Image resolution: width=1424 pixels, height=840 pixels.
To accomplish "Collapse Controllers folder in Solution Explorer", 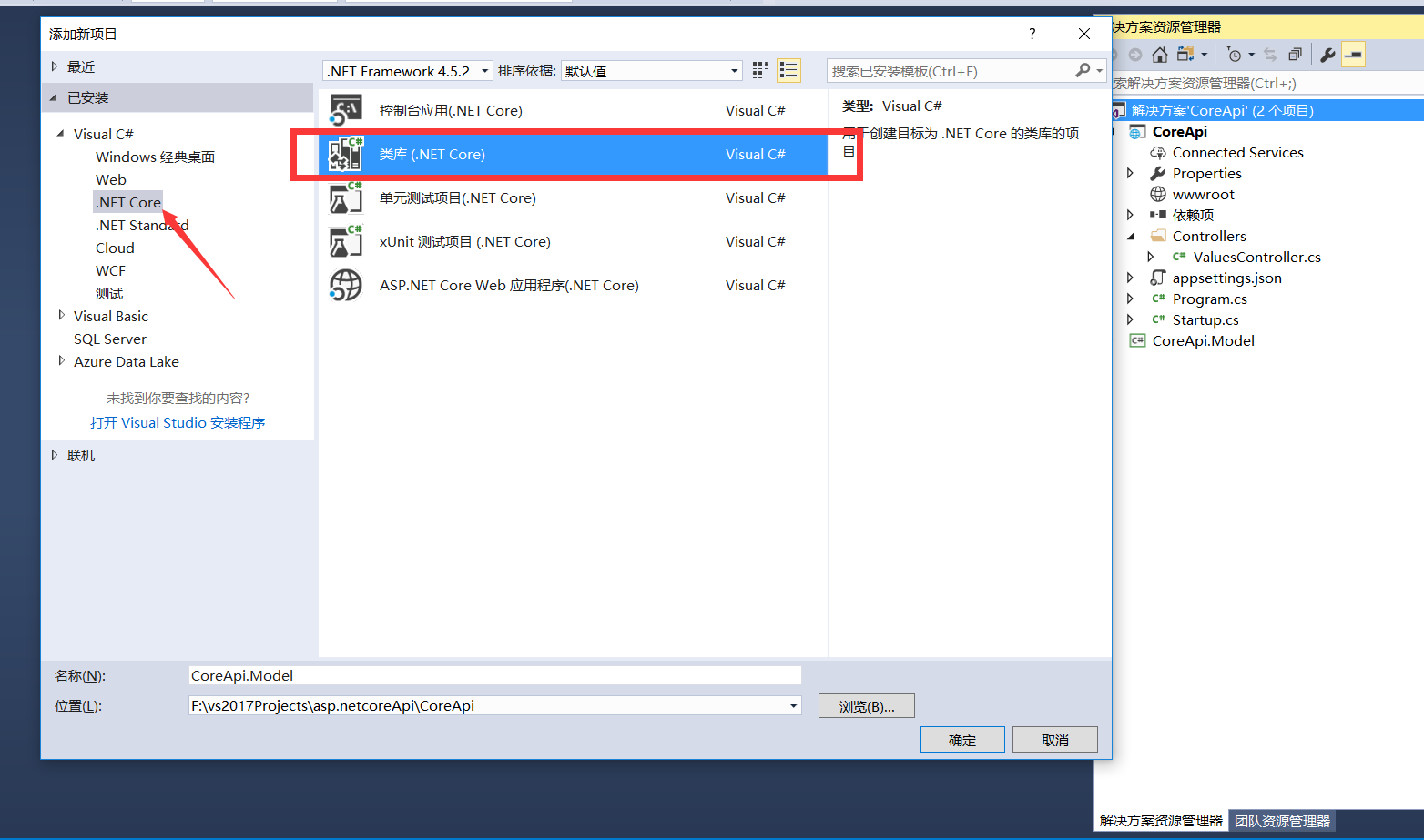I will [x=1132, y=236].
